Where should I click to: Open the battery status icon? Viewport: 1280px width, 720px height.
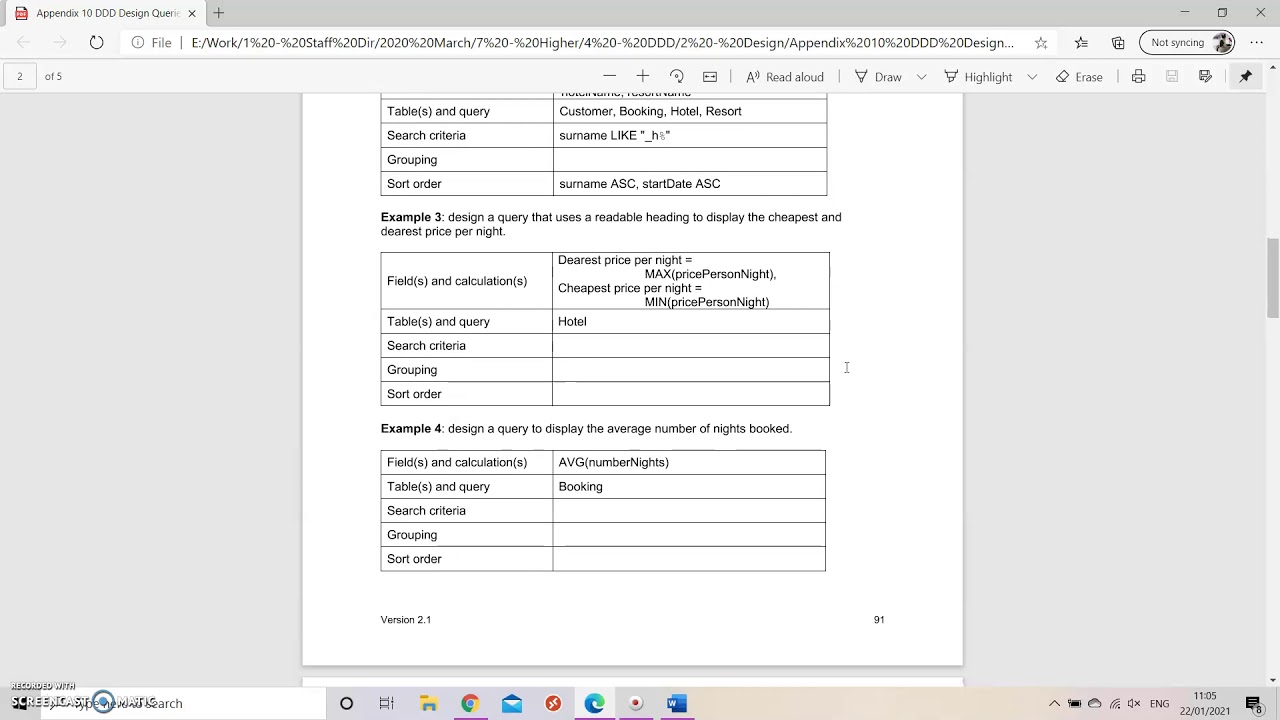(1074, 704)
